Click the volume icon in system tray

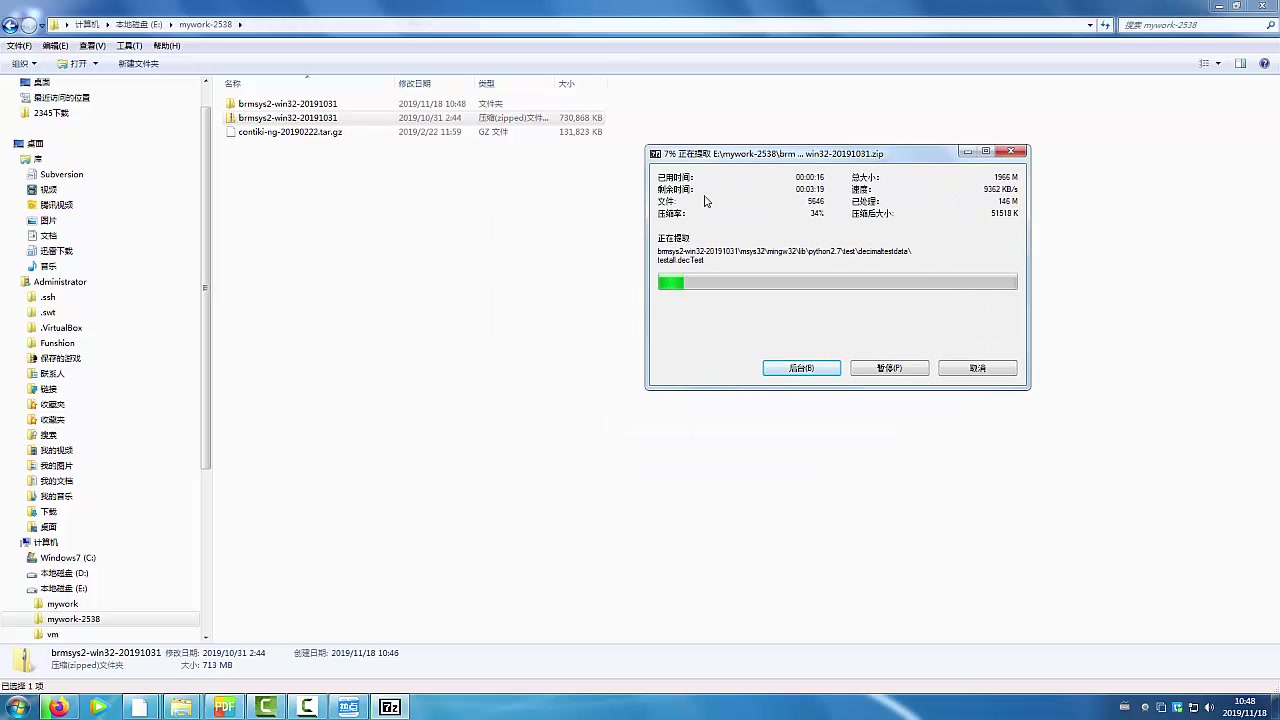click(1210, 707)
